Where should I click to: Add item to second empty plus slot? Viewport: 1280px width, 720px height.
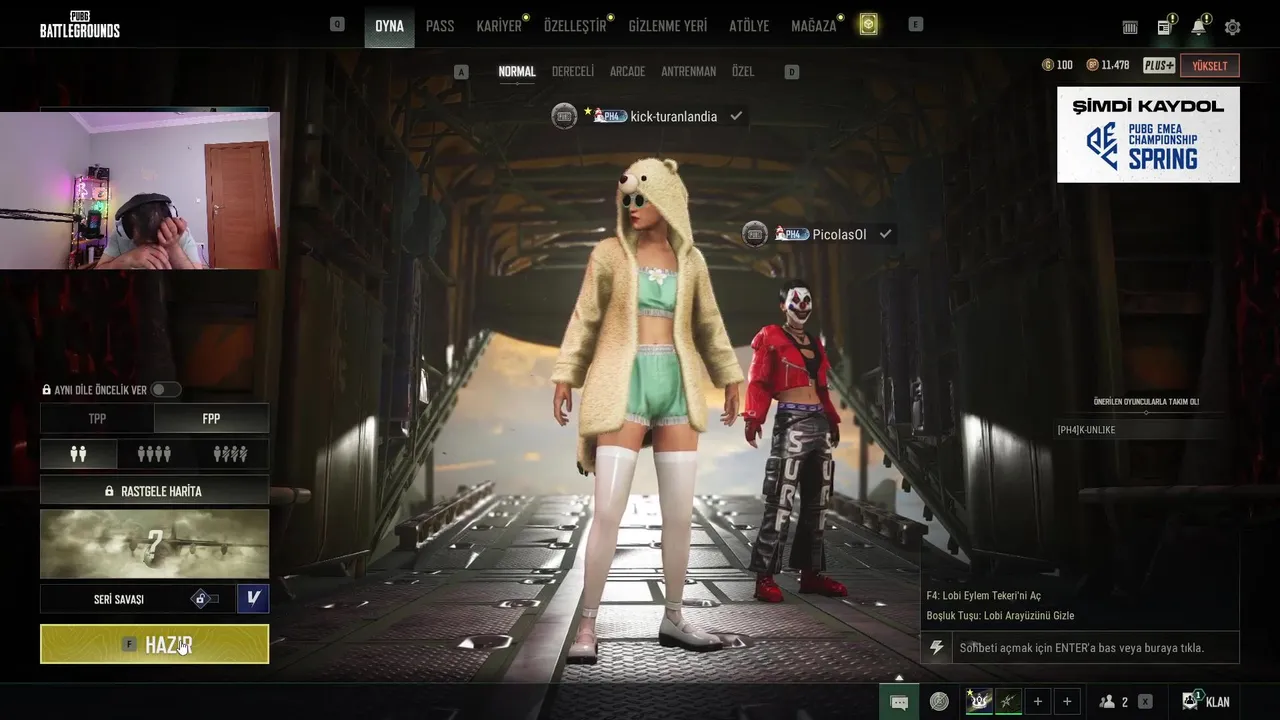[x=1067, y=702]
